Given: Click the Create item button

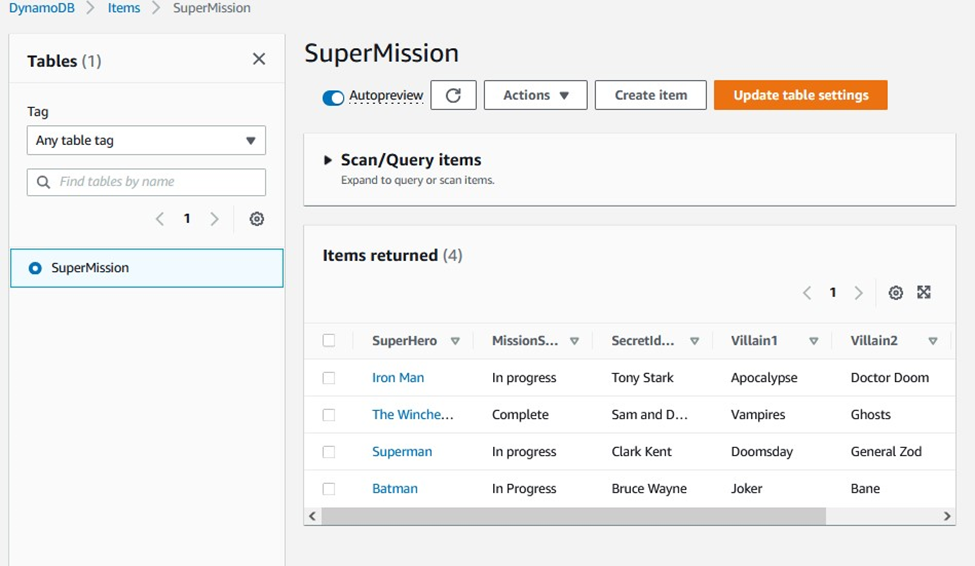Looking at the screenshot, I should (x=650, y=95).
